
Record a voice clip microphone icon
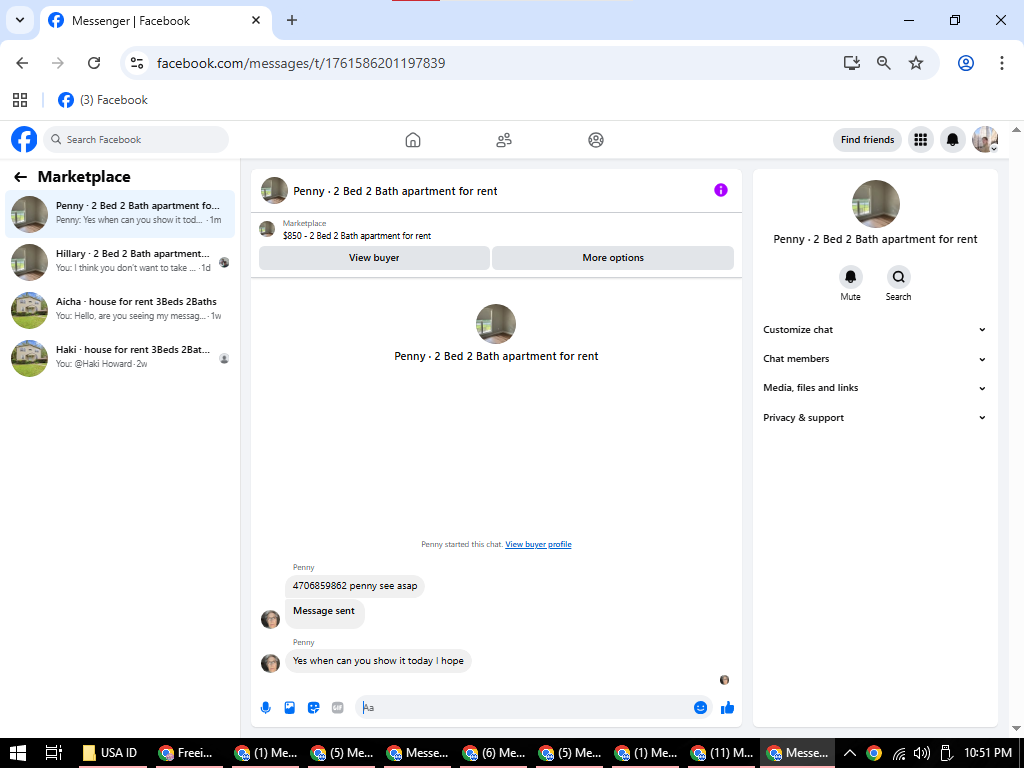coord(266,707)
